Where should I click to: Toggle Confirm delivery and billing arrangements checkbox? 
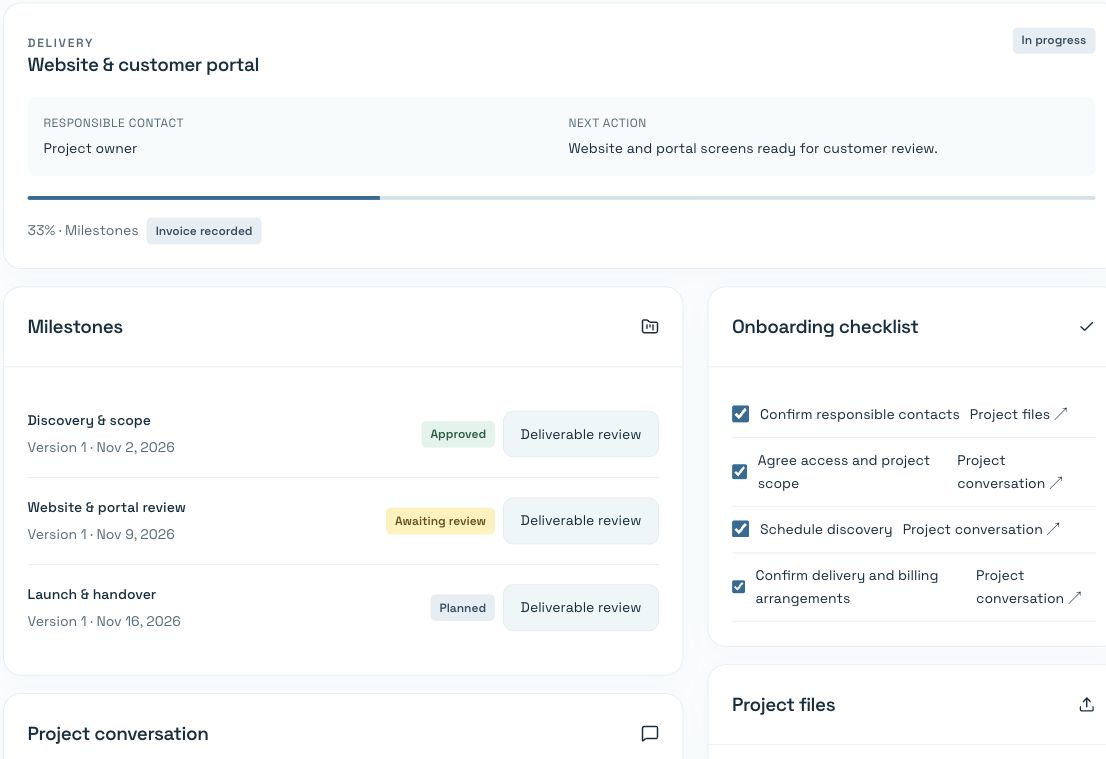pyautogui.click(x=739, y=586)
